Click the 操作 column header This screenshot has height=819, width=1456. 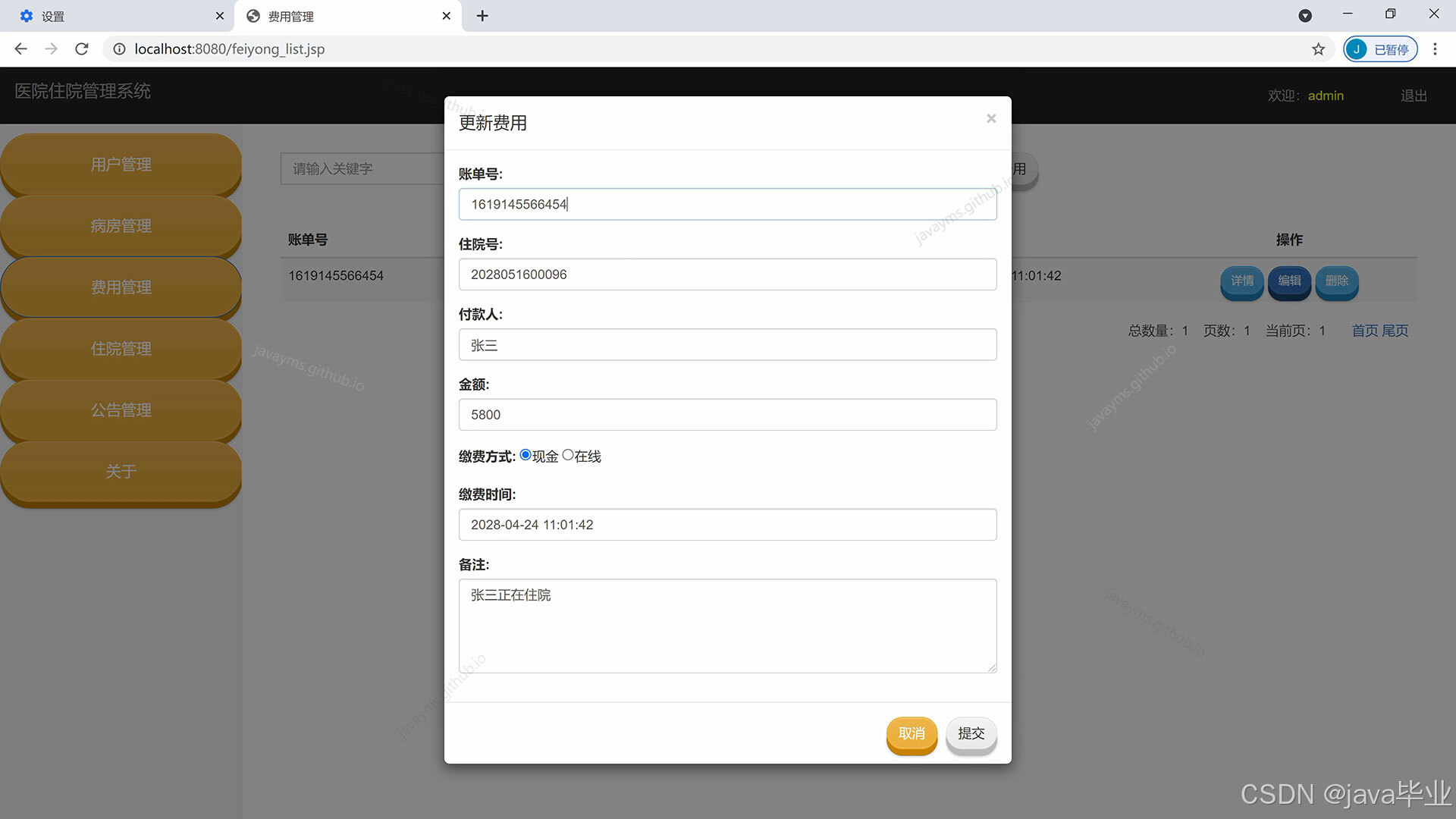pyautogui.click(x=1289, y=240)
